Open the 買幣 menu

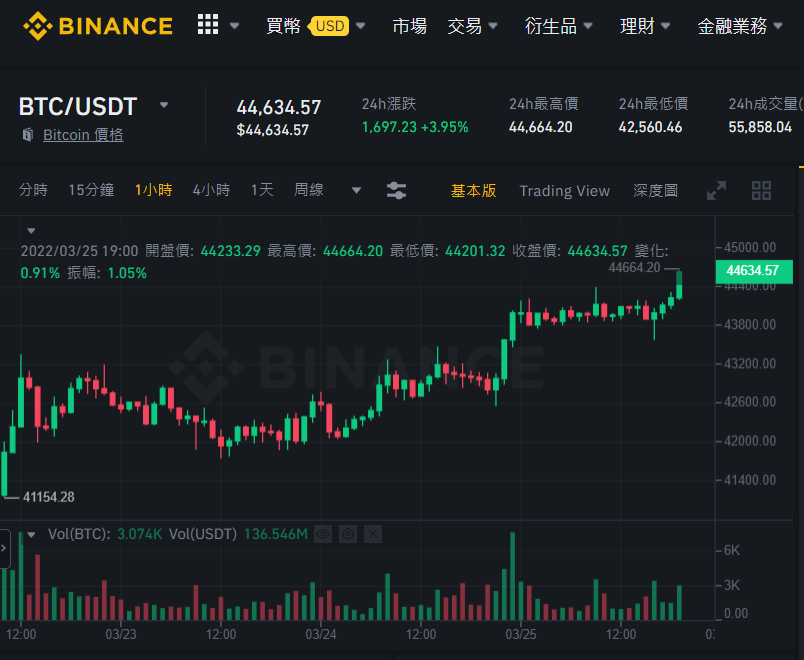coord(283,26)
